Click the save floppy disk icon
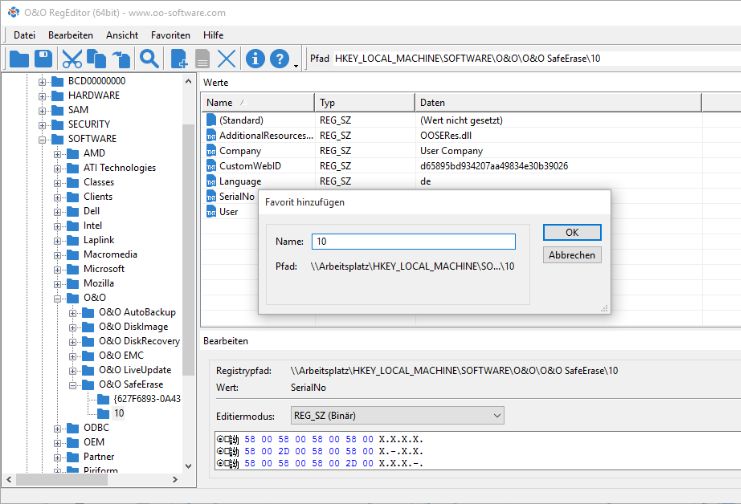Image resolution: width=741 pixels, height=504 pixels. 43,59
